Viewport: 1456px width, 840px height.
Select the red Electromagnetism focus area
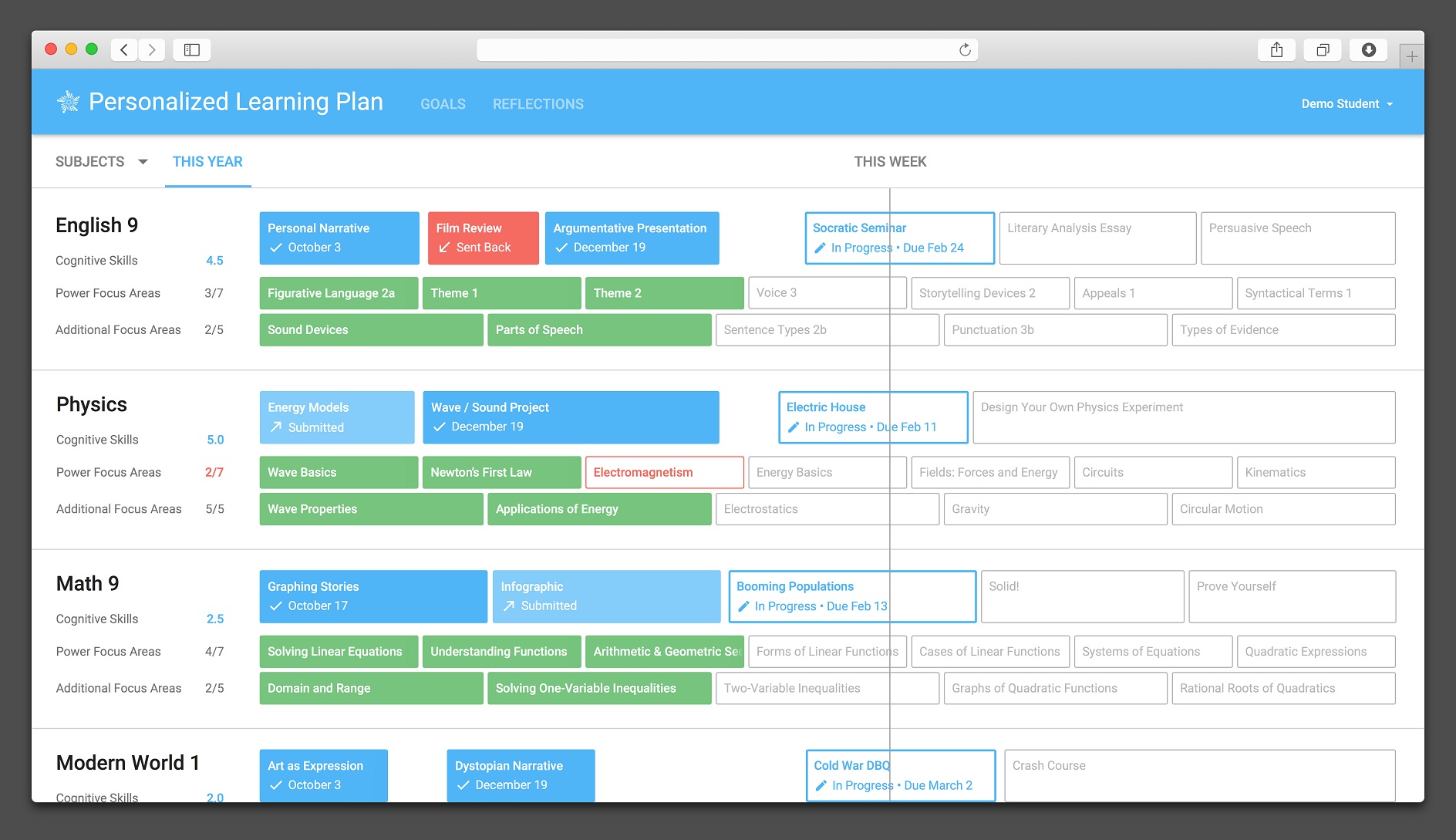point(664,472)
